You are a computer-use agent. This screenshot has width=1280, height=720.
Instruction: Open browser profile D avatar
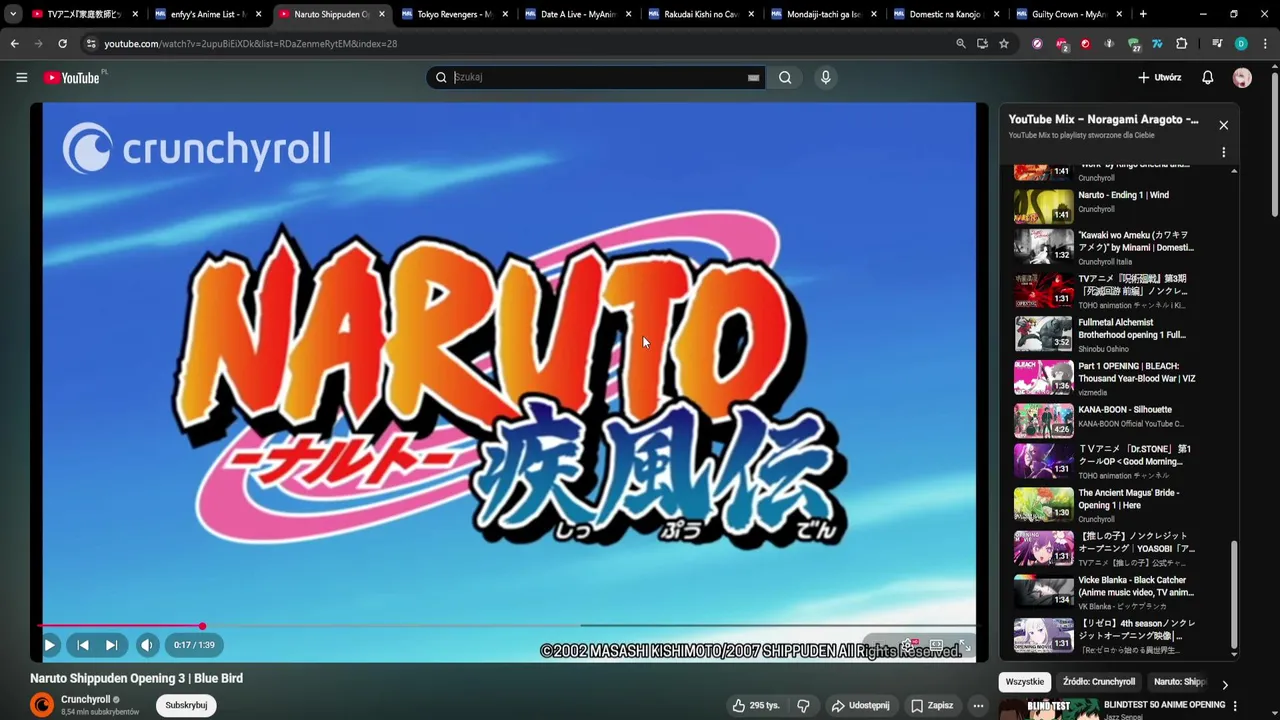click(1241, 44)
